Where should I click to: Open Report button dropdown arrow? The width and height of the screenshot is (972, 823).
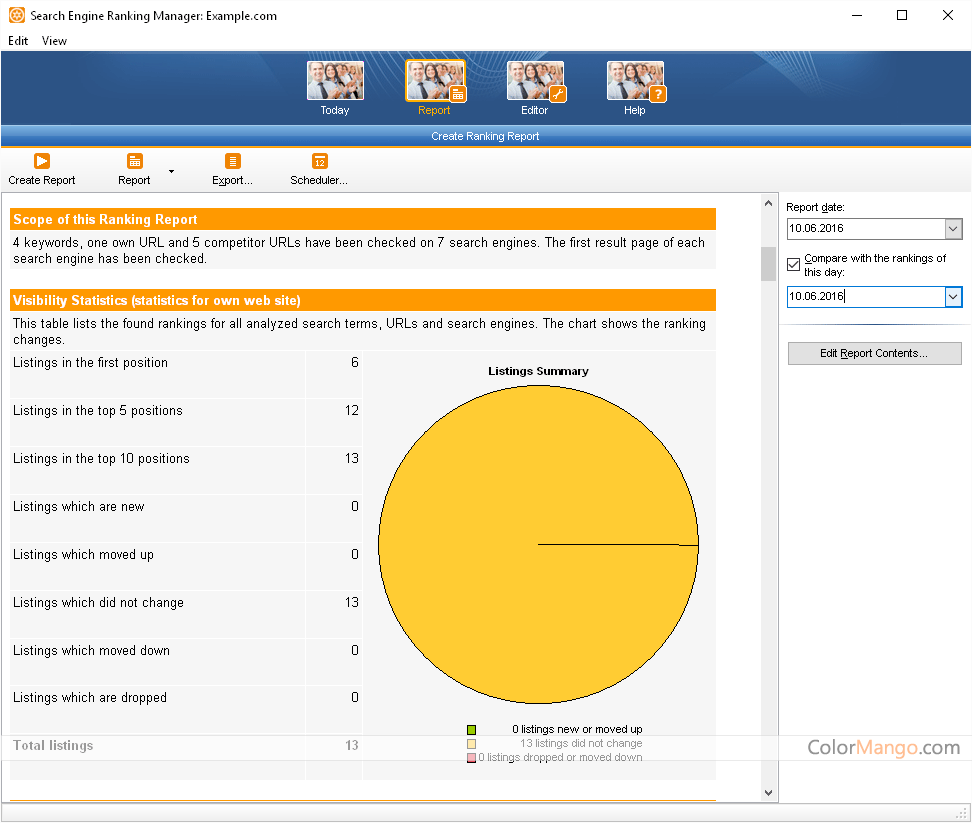[x=171, y=171]
